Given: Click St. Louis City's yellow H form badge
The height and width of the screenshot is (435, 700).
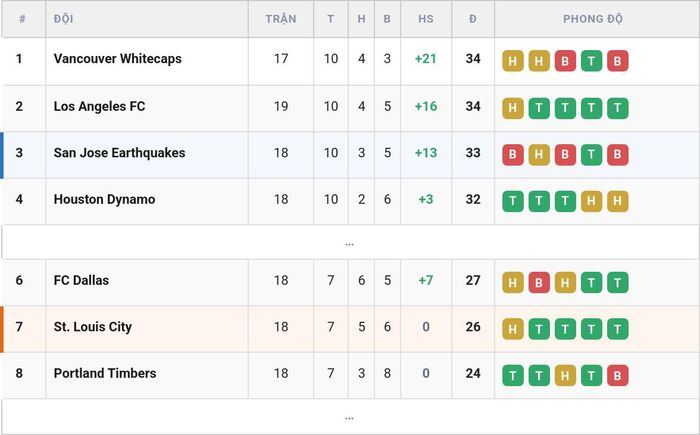Looking at the screenshot, I should pyautogui.click(x=512, y=329).
